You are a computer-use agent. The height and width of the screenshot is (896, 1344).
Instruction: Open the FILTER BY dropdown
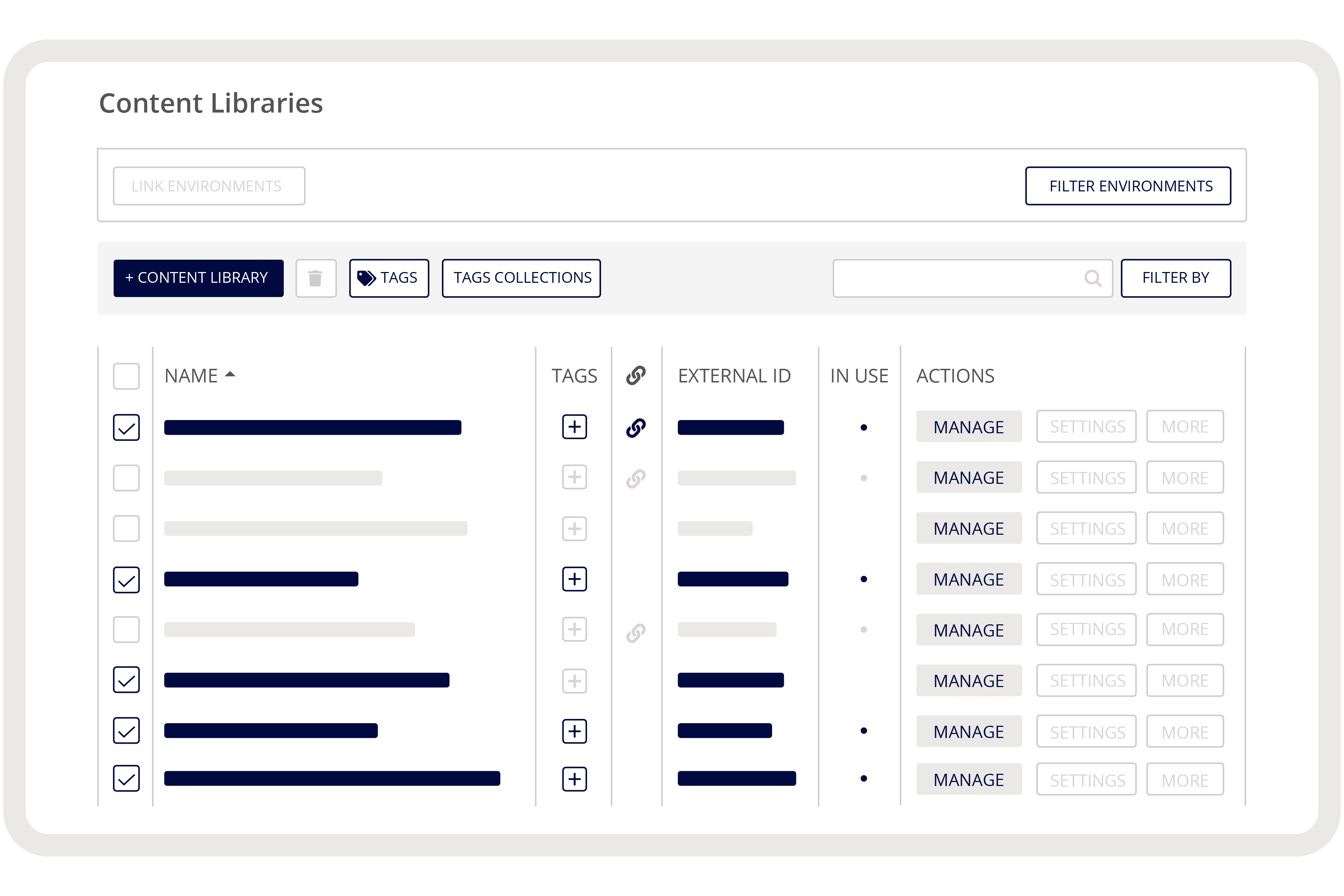(x=1176, y=278)
